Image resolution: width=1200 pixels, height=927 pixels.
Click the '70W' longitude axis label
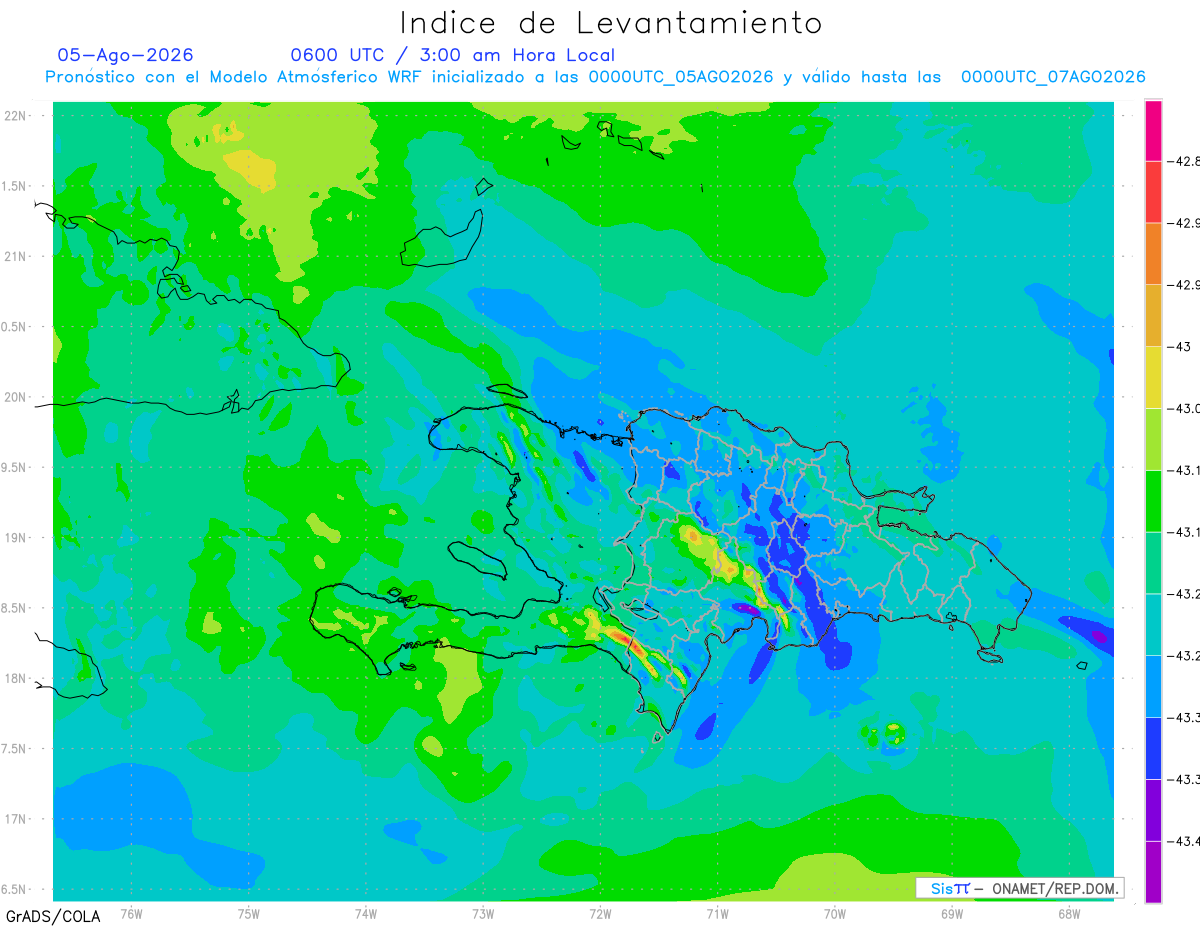[x=835, y=913]
